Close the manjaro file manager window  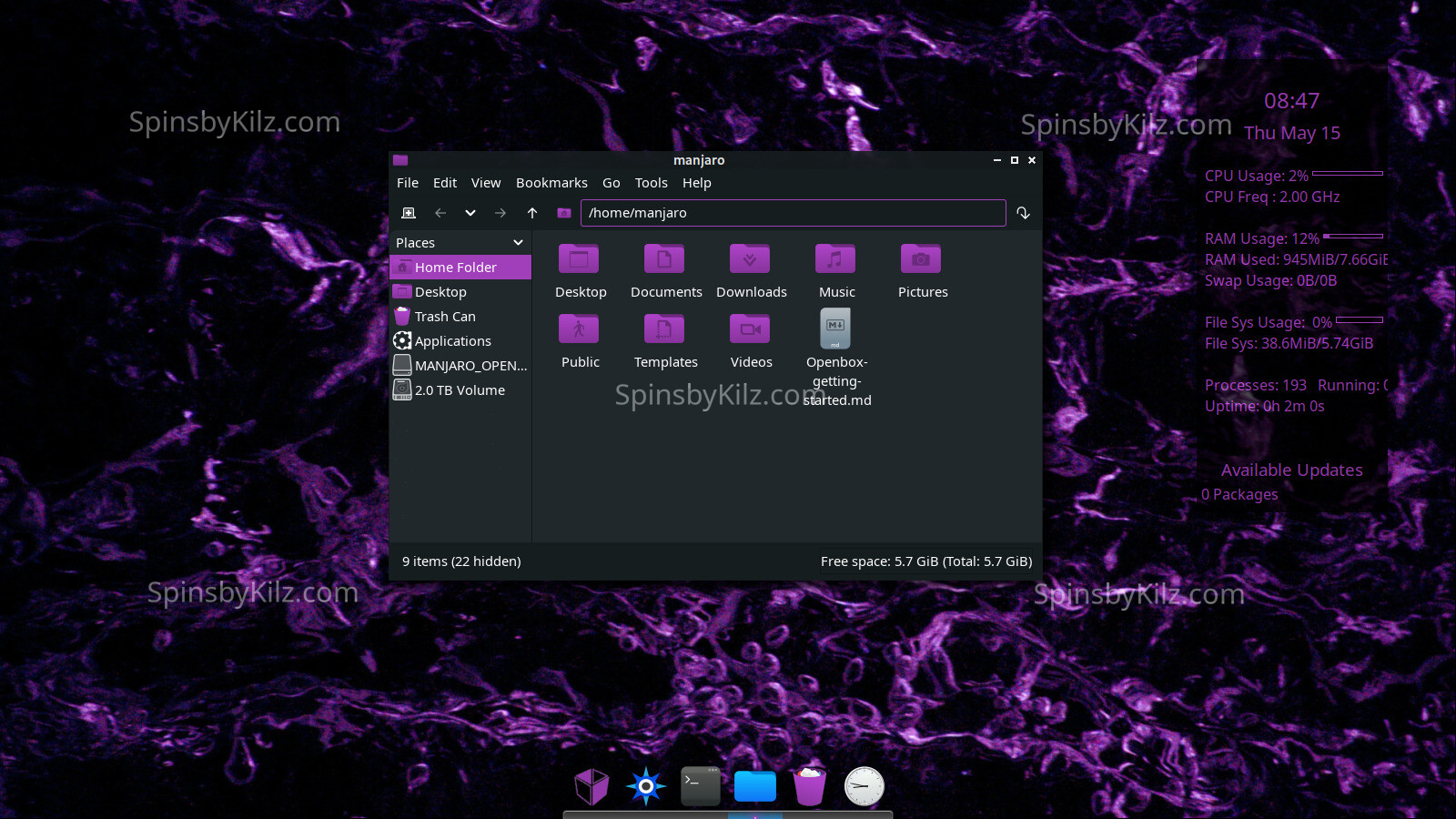pyautogui.click(x=1032, y=160)
